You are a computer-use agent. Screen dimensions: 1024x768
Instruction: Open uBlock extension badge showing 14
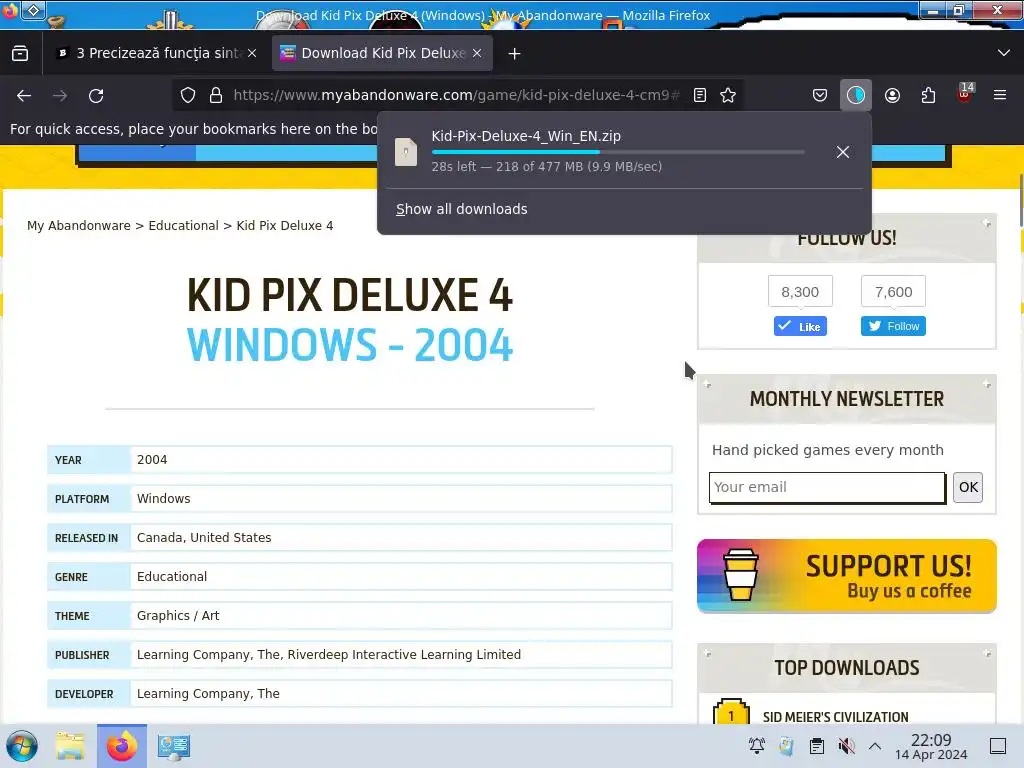tap(965, 93)
